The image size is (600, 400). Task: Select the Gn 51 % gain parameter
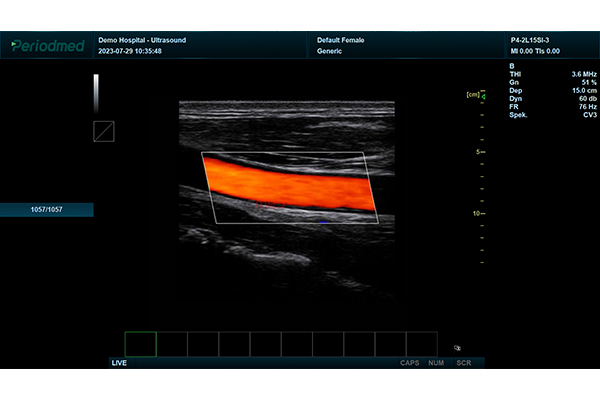tap(546, 82)
